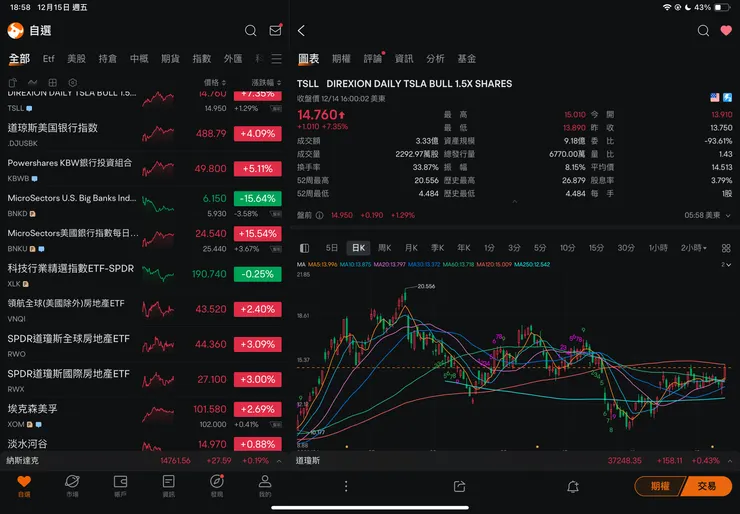Select the 30分 chart interval
The width and height of the screenshot is (740, 514).
click(x=626, y=248)
